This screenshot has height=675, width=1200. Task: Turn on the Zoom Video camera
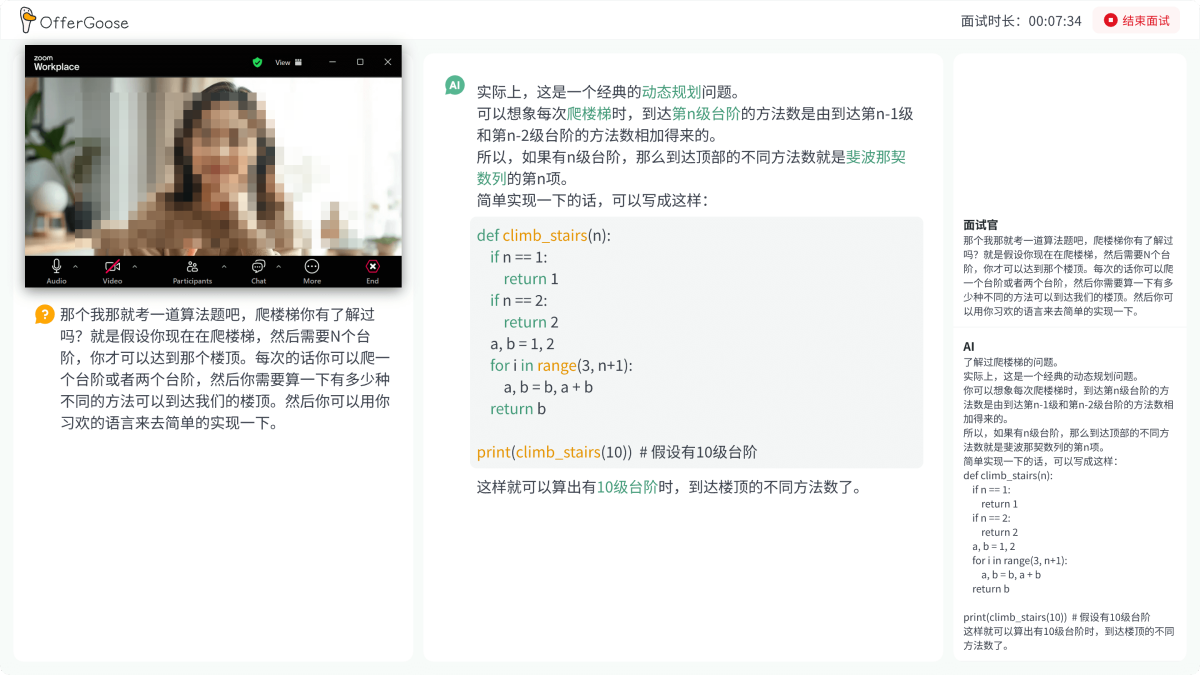click(x=112, y=267)
